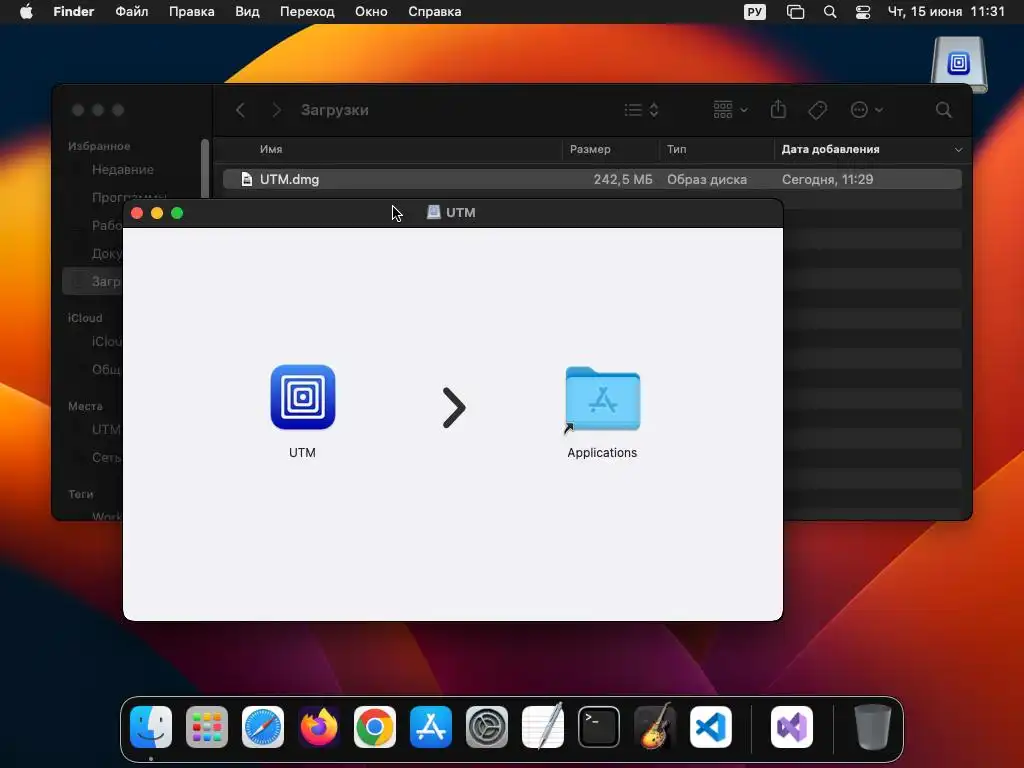This screenshot has width=1024, height=768.
Task: Sort by the Тип column header
Action: coord(677,150)
